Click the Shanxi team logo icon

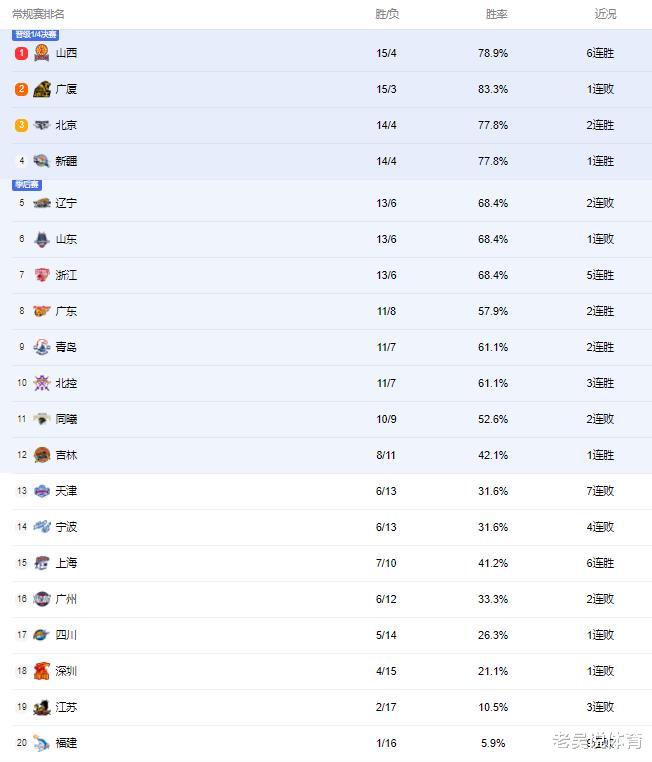click(42, 53)
